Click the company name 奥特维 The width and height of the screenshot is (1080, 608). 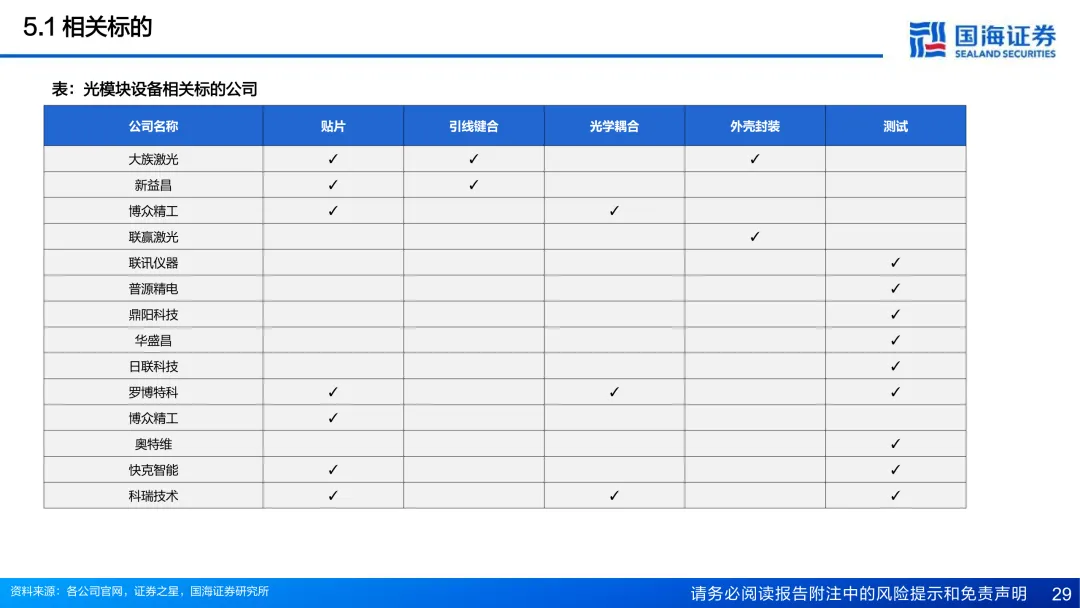point(153,444)
